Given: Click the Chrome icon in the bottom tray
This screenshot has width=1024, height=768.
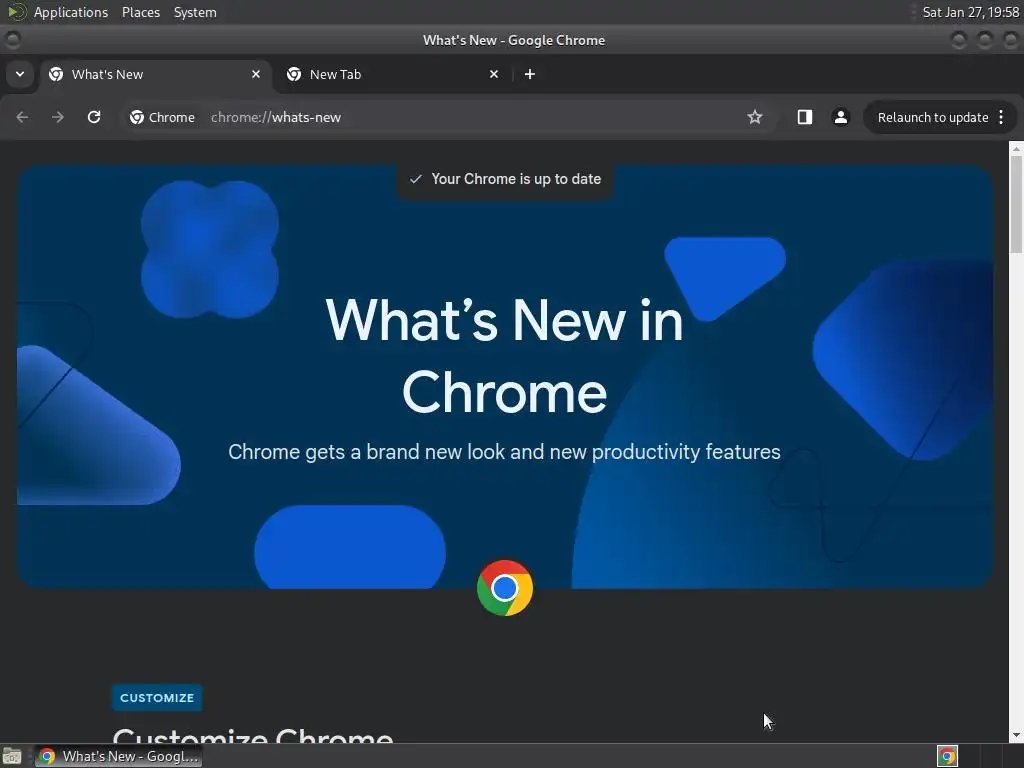Looking at the screenshot, I should (x=947, y=756).
